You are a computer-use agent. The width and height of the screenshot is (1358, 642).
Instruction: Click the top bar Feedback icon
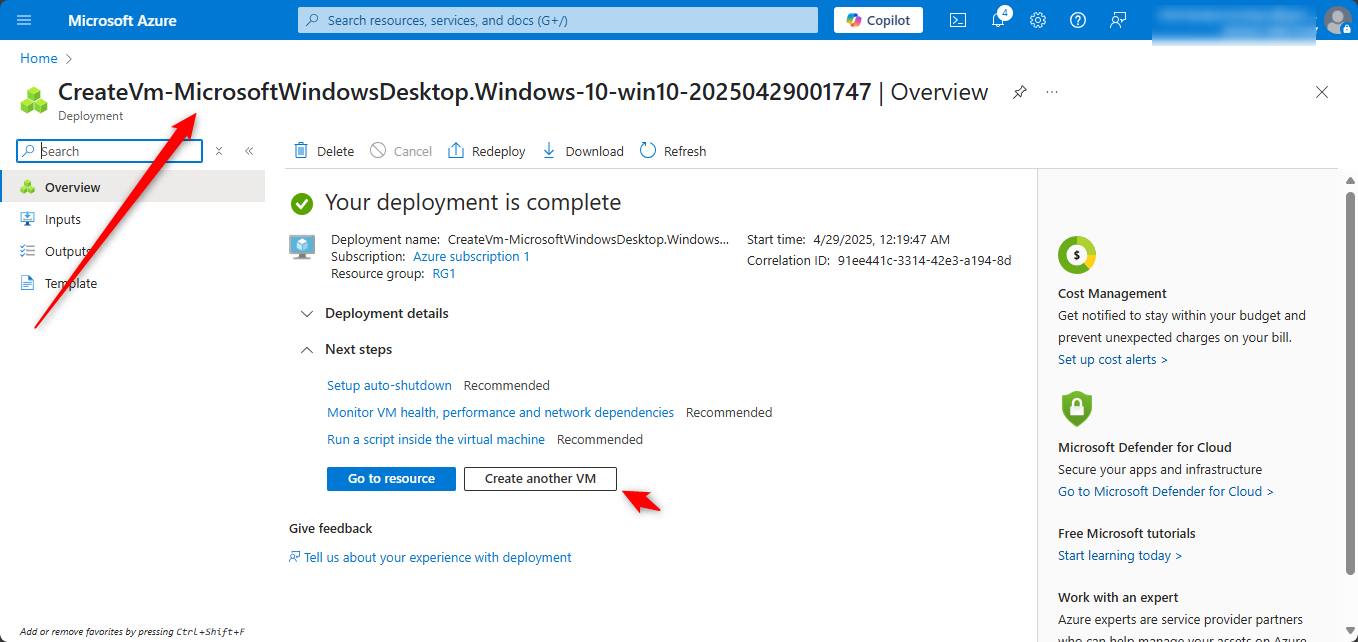[1118, 20]
